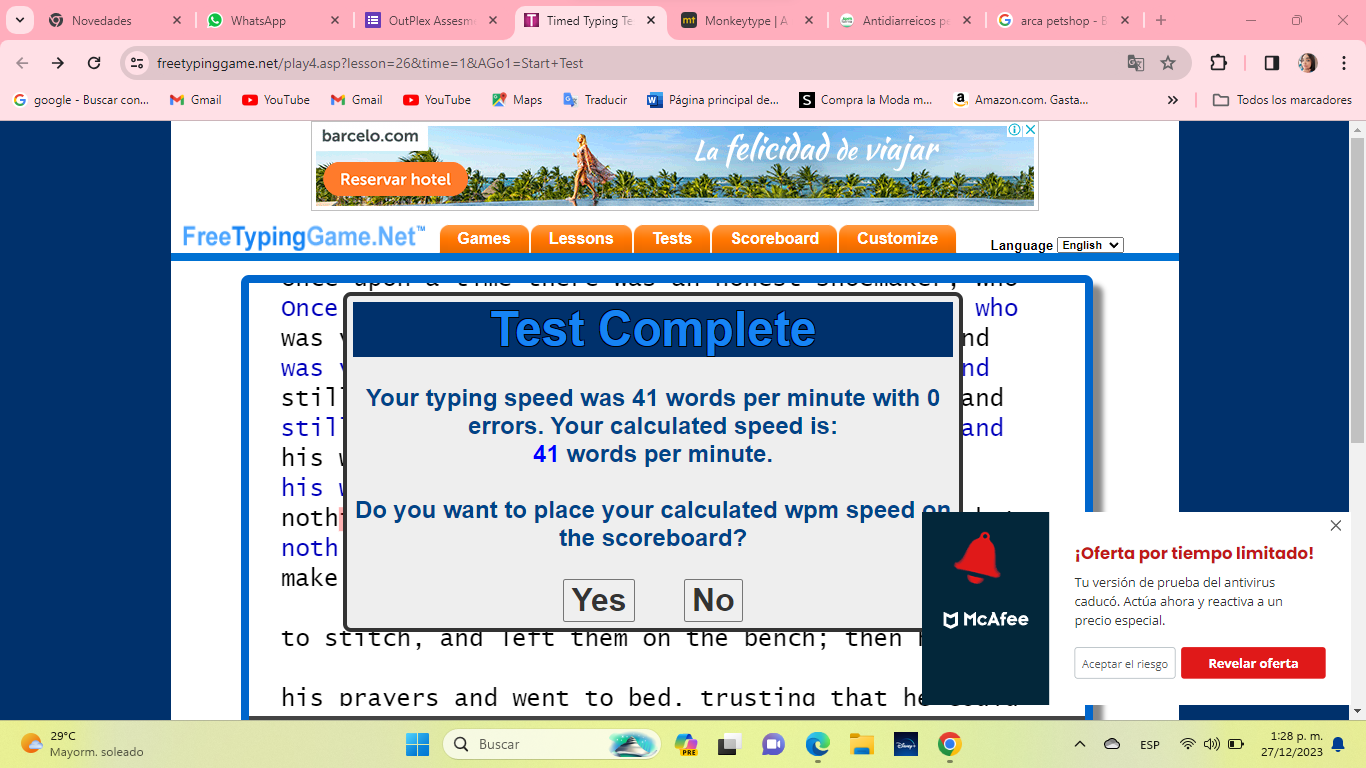The image size is (1366, 768).
Task: Open the Maps bookmark
Action: [x=517, y=100]
